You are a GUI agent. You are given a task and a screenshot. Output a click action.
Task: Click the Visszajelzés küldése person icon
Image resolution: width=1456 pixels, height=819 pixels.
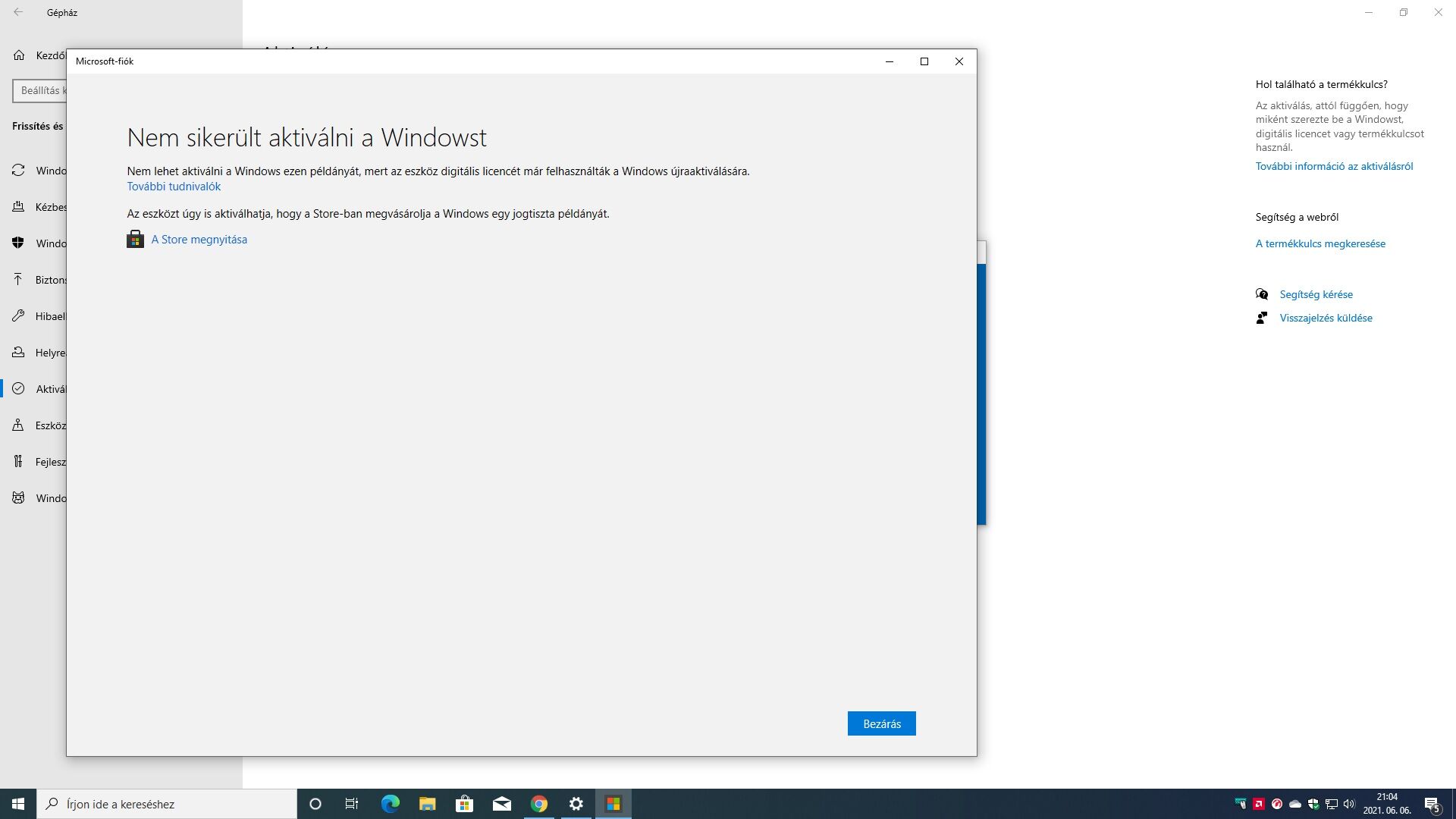(x=1262, y=318)
